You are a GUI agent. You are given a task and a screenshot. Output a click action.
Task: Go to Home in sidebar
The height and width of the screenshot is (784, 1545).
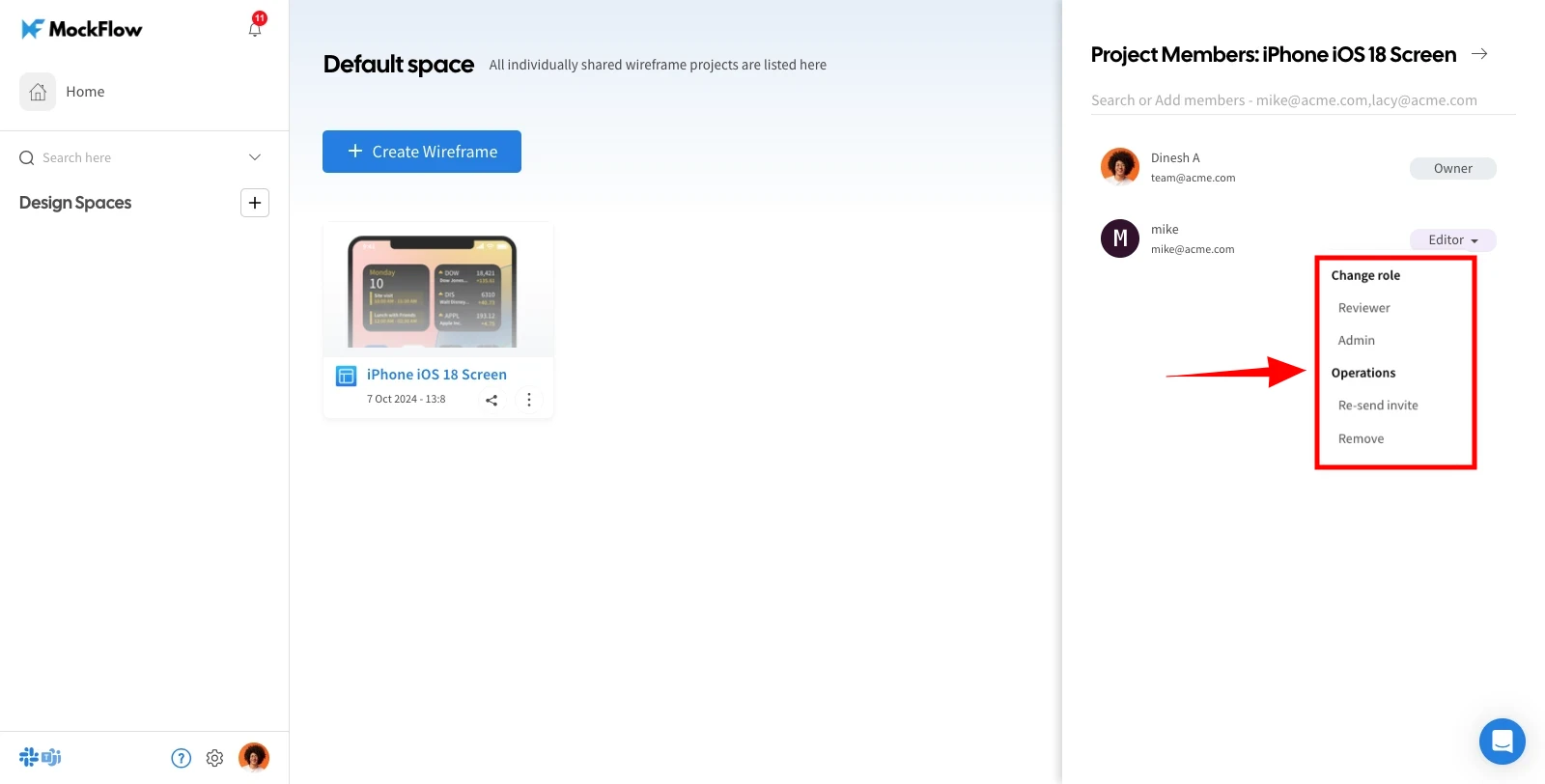click(x=85, y=92)
